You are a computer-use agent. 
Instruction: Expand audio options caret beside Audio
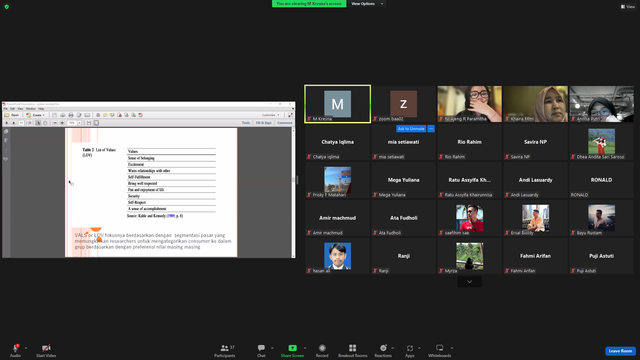(26, 348)
